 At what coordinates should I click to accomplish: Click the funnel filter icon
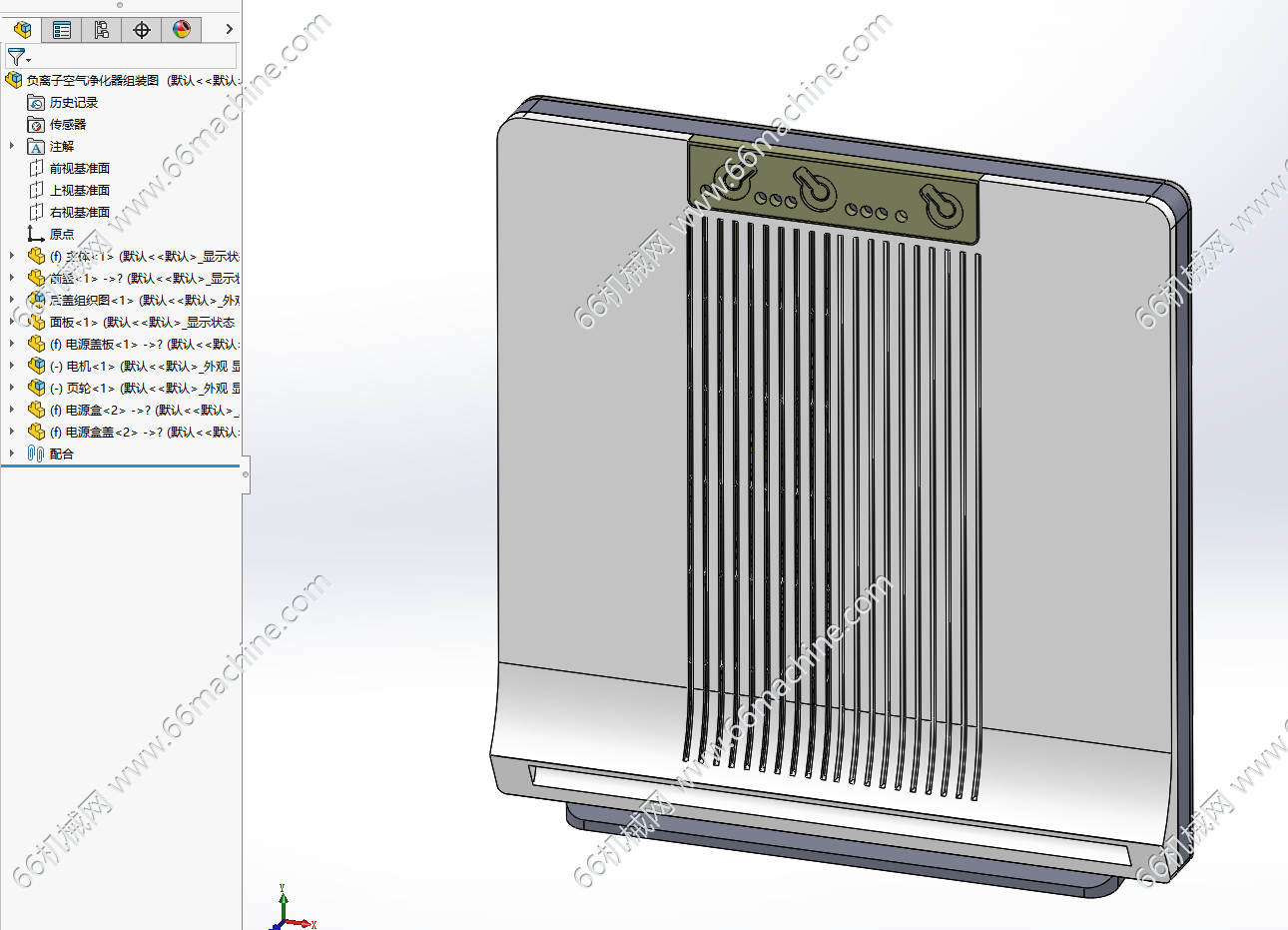point(17,57)
